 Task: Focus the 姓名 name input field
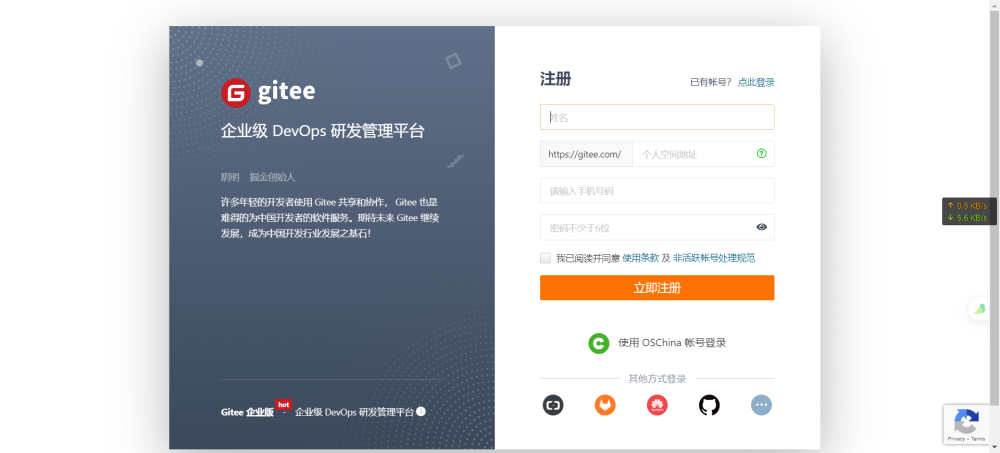(x=657, y=117)
